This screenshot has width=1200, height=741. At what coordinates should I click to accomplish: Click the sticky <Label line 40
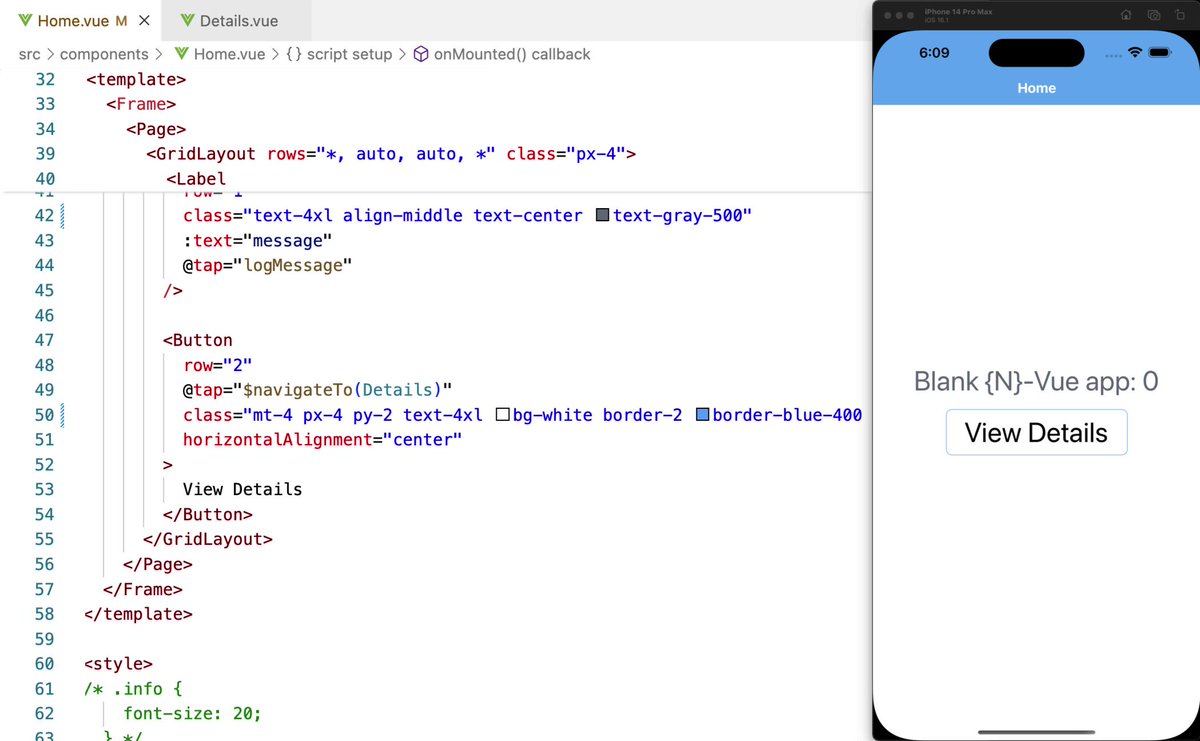pyautogui.click(x=196, y=179)
